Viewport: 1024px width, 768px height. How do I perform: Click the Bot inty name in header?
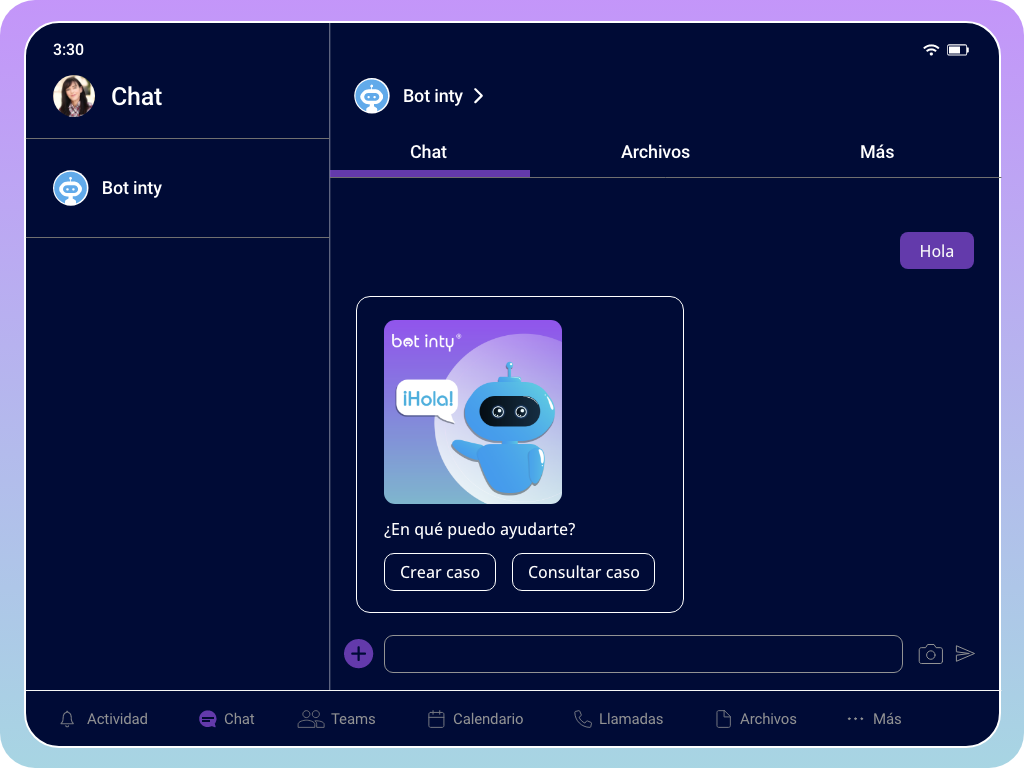tap(432, 96)
